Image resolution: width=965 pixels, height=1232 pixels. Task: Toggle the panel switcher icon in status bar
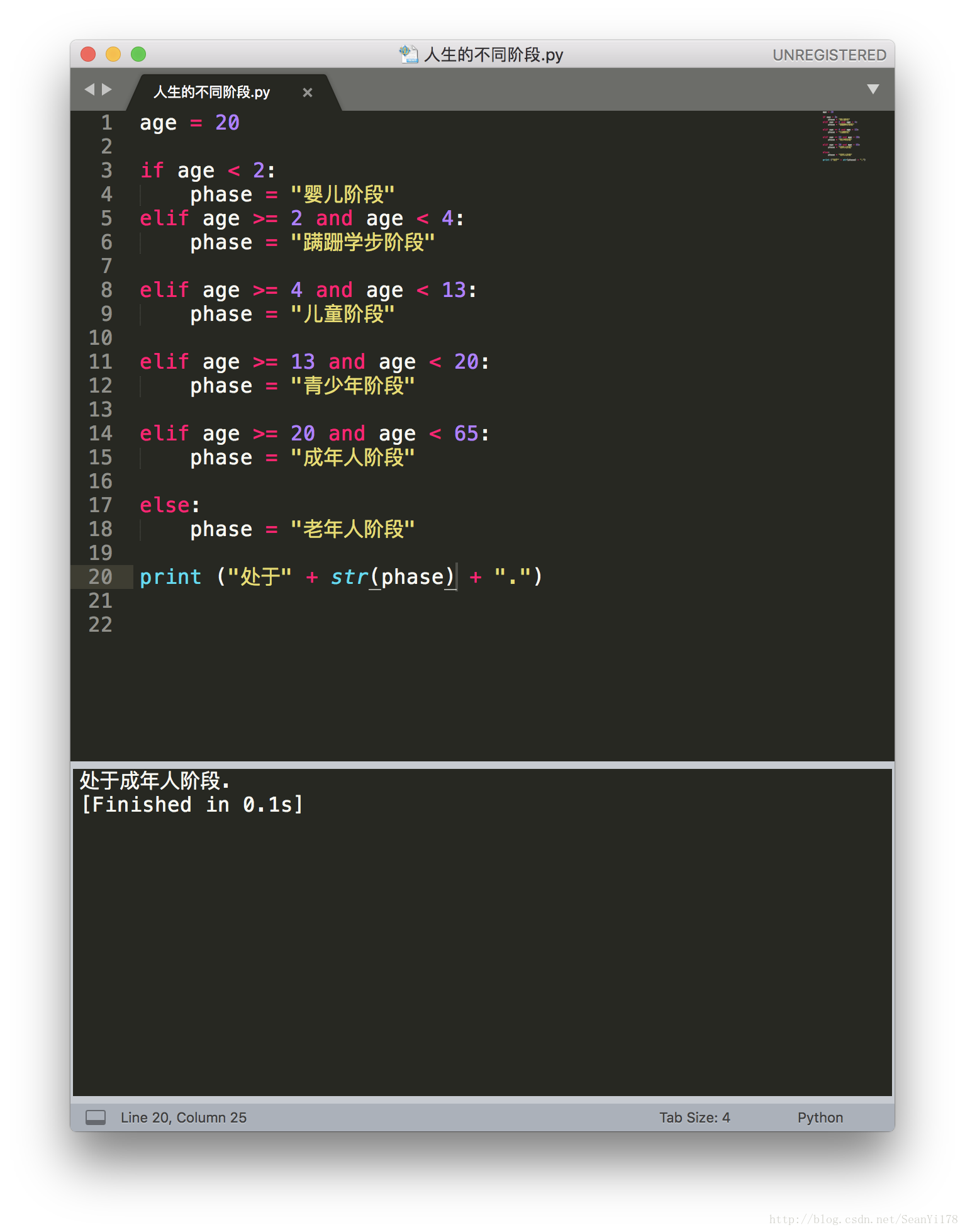[x=96, y=1117]
